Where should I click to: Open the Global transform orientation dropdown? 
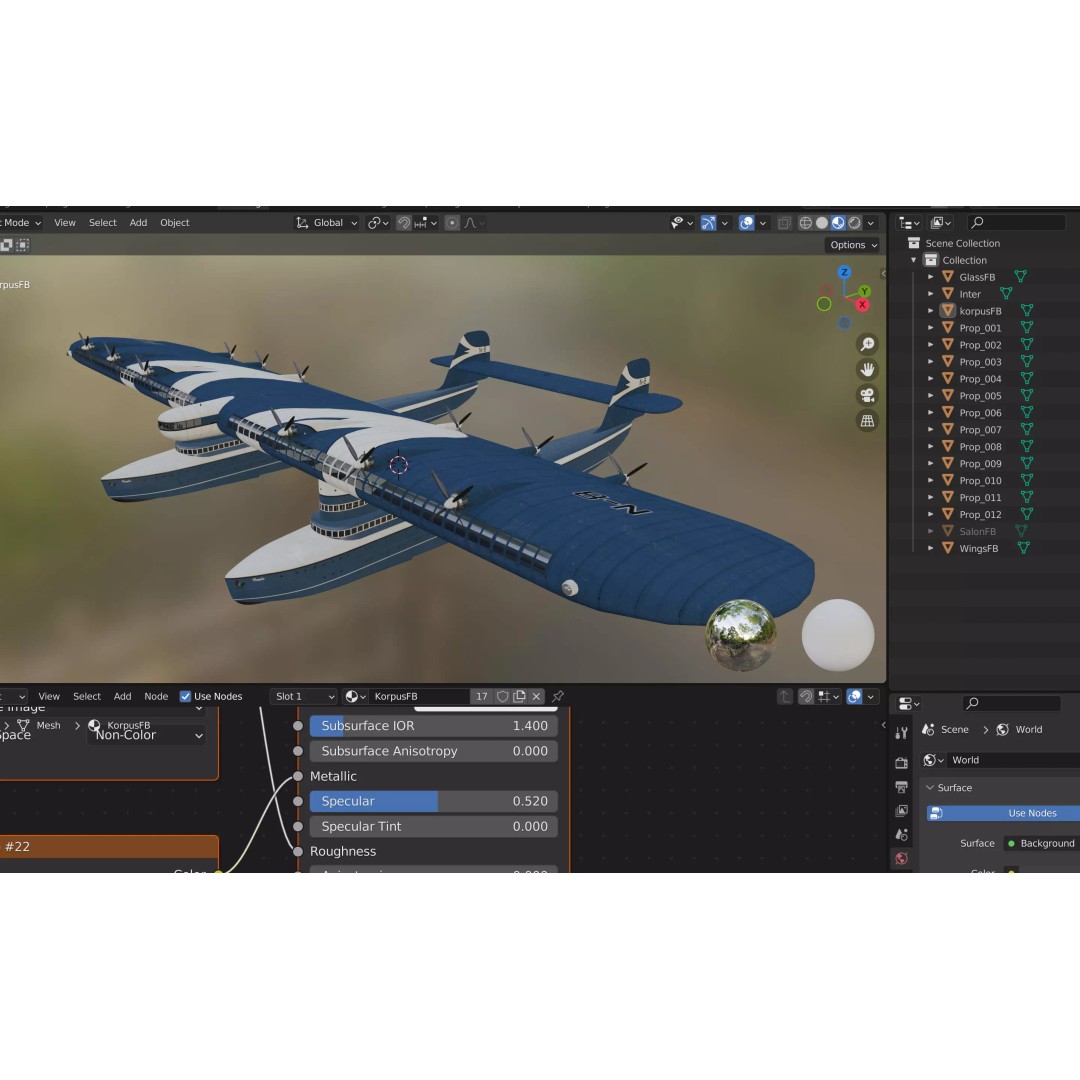click(x=326, y=222)
